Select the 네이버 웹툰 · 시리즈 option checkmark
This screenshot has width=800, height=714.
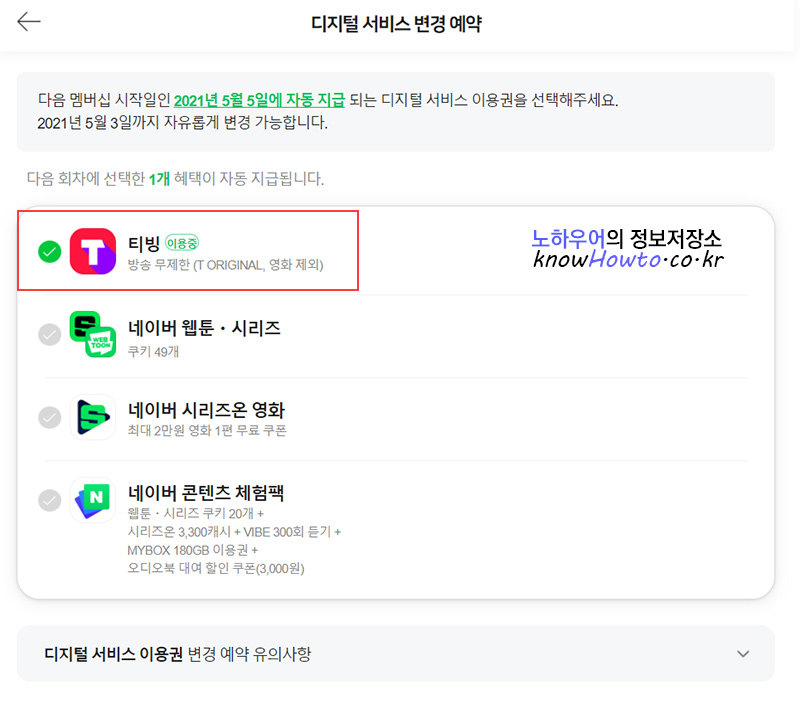(49, 334)
